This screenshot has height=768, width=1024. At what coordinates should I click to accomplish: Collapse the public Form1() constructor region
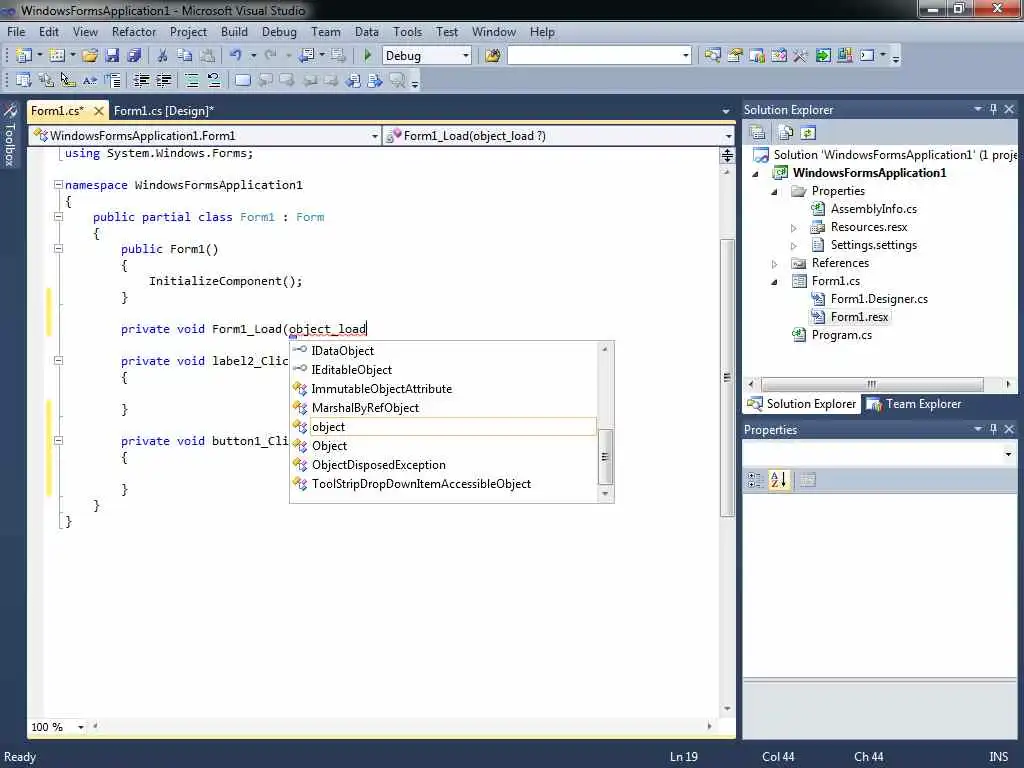(58, 249)
